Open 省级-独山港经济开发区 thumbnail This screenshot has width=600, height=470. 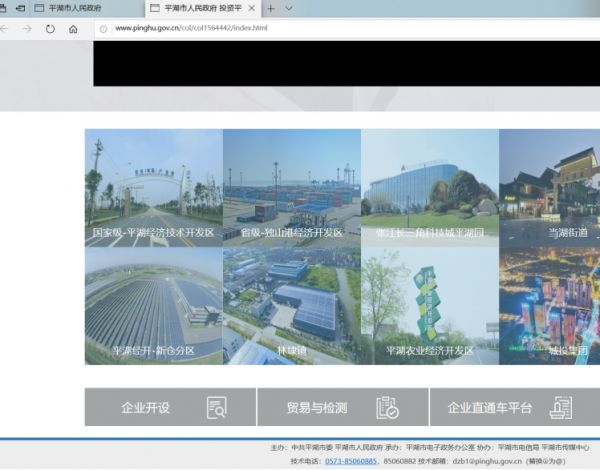[291, 187]
